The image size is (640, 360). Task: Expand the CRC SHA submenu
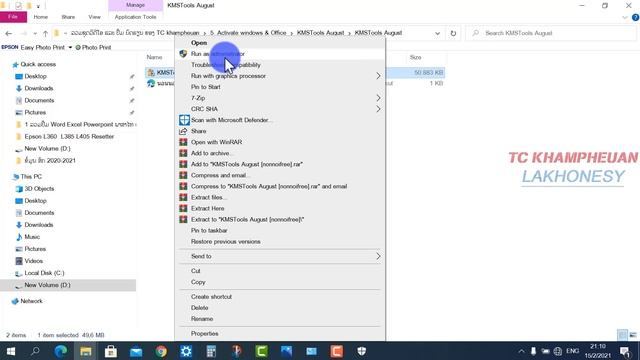(x=378, y=109)
